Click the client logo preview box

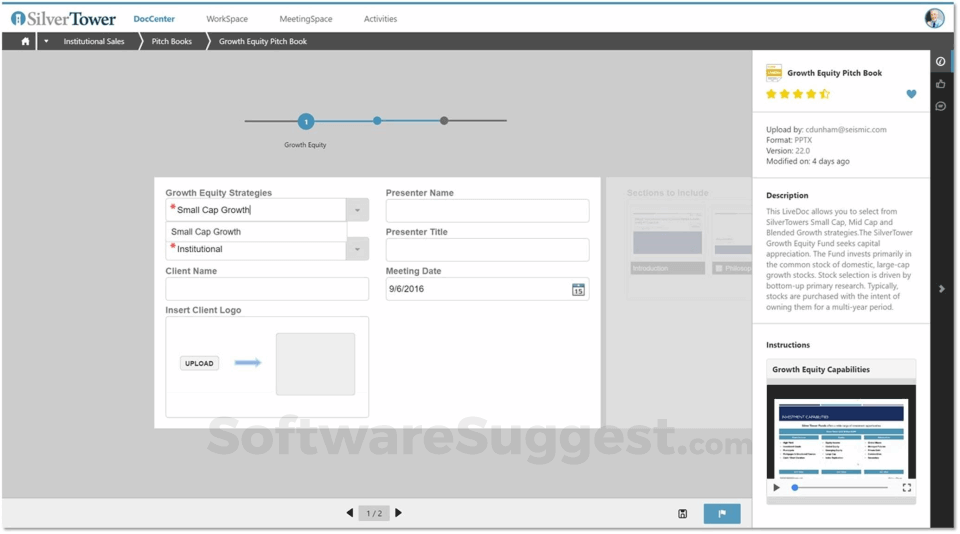tap(315, 364)
